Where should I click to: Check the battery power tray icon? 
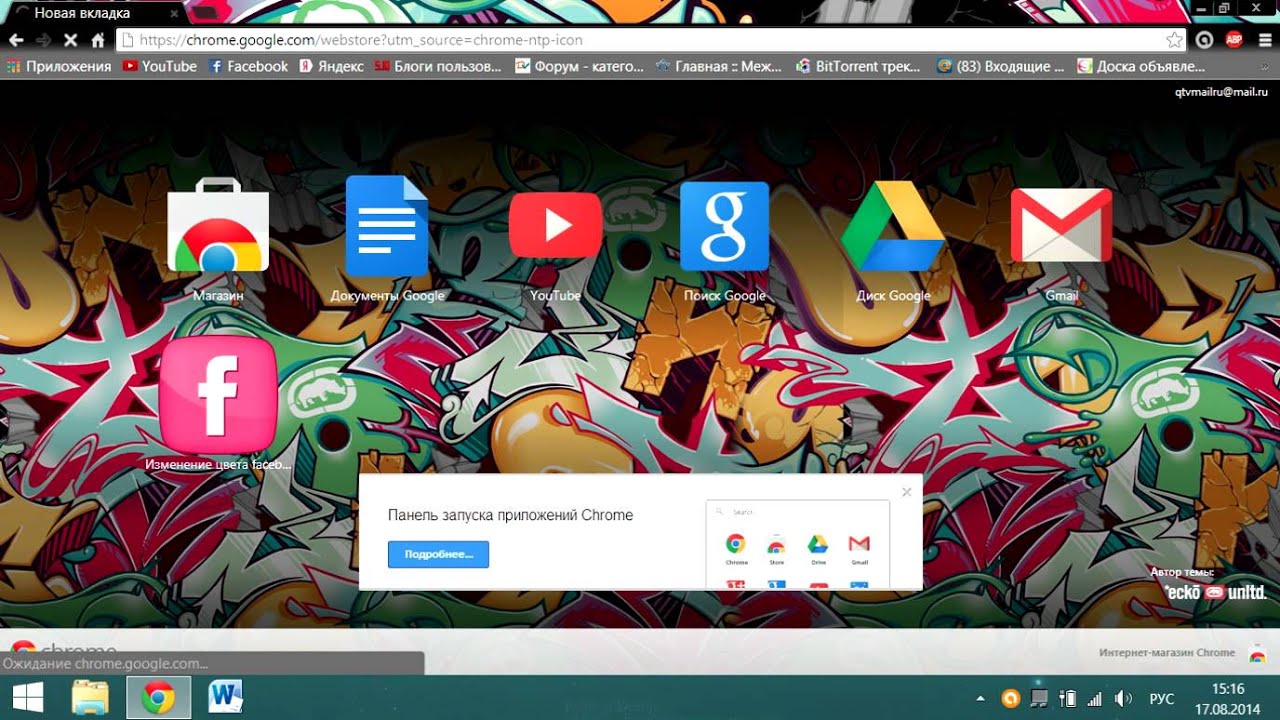tap(1067, 698)
